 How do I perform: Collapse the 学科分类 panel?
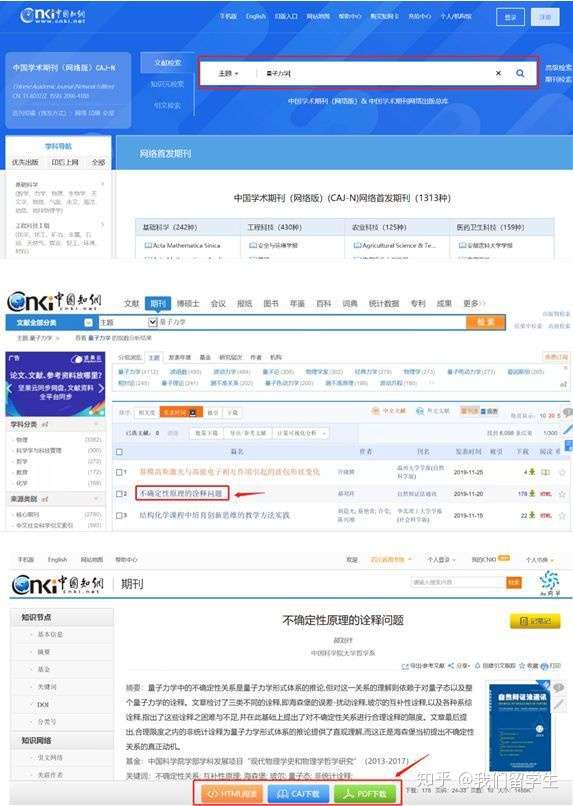96,425
